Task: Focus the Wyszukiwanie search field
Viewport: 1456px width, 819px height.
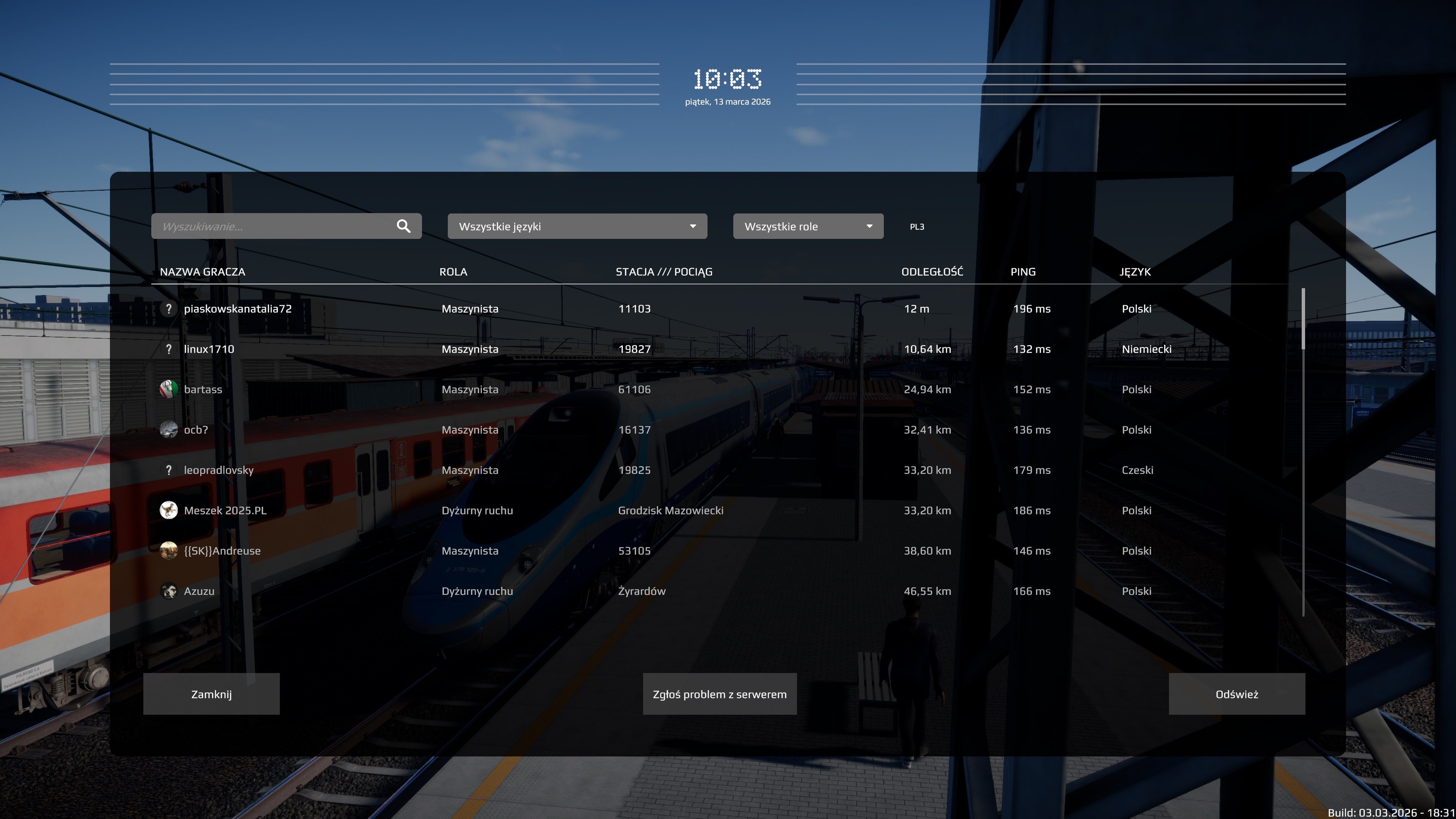Action: [x=271, y=226]
